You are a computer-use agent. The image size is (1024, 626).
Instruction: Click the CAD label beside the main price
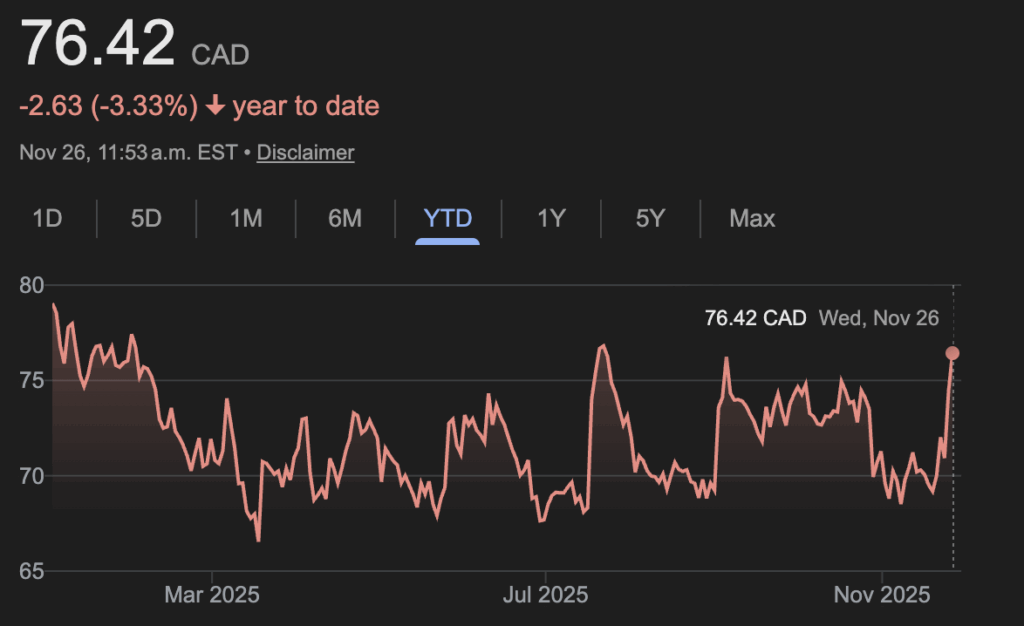point(219,54)
